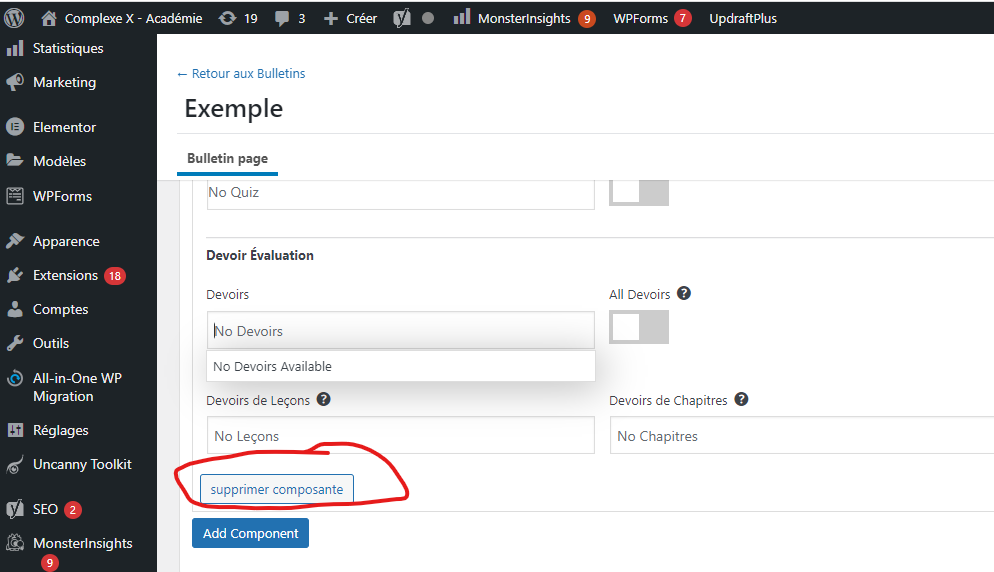The width and height of the screenshot is (994, 572).
Task: Click the help icon beside Devoirs de Chapitres
Action: pyautogui.click(x=741, y=400)
